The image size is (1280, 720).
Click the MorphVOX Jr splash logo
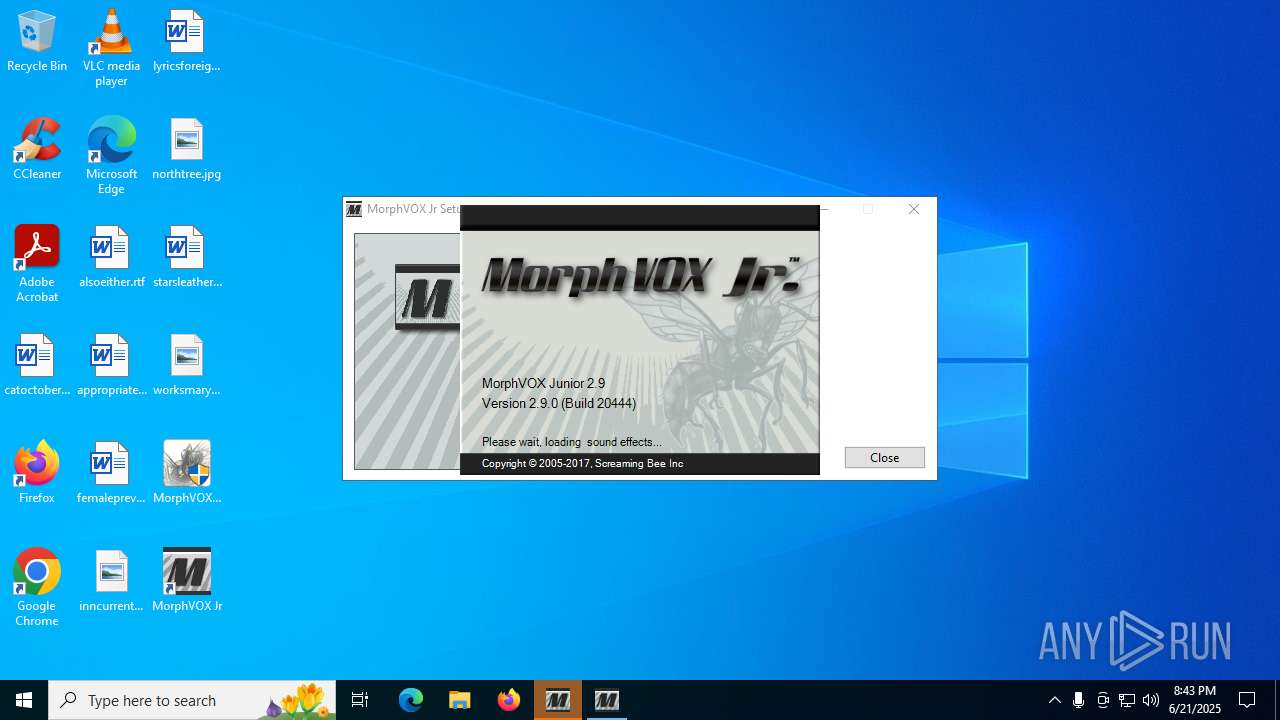pos(641,277)
